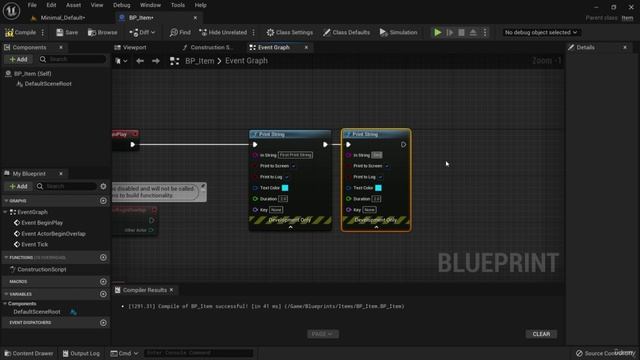Select DefaultSceneRoot in Components tree
Image resolution: width=640 pixels, height=360 pixels.
click(x=48, y=84)
